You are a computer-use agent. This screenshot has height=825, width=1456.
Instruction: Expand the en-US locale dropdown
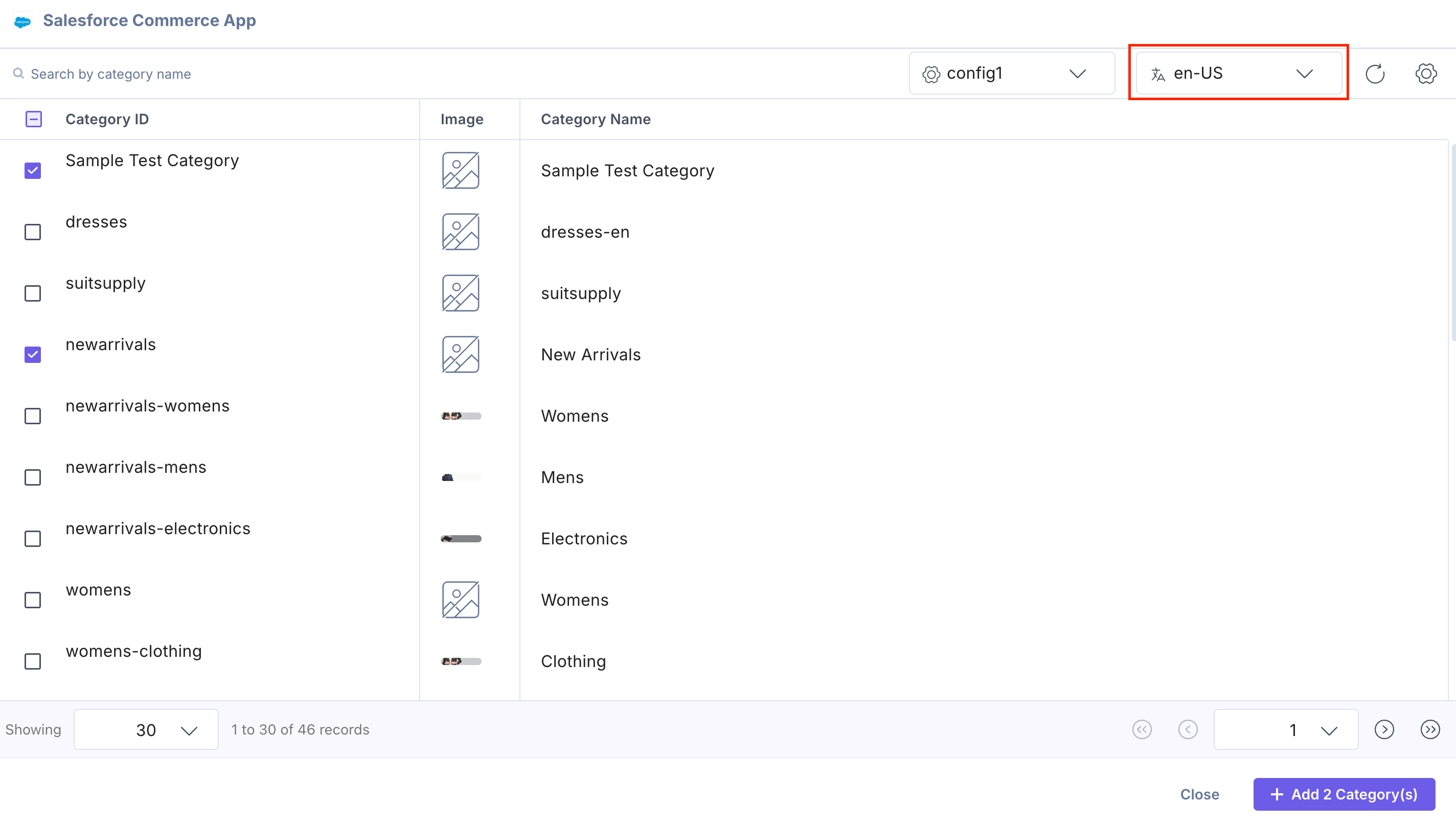pos(1238,74)
